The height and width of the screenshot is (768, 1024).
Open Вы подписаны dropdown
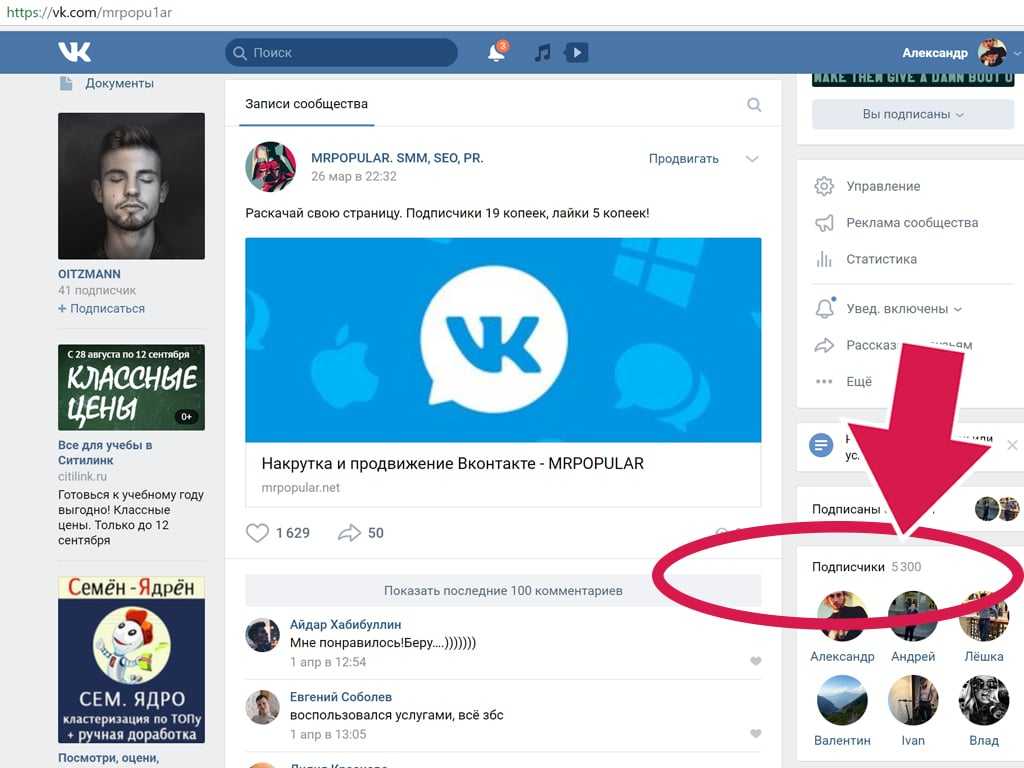click(x=913, y=114)
